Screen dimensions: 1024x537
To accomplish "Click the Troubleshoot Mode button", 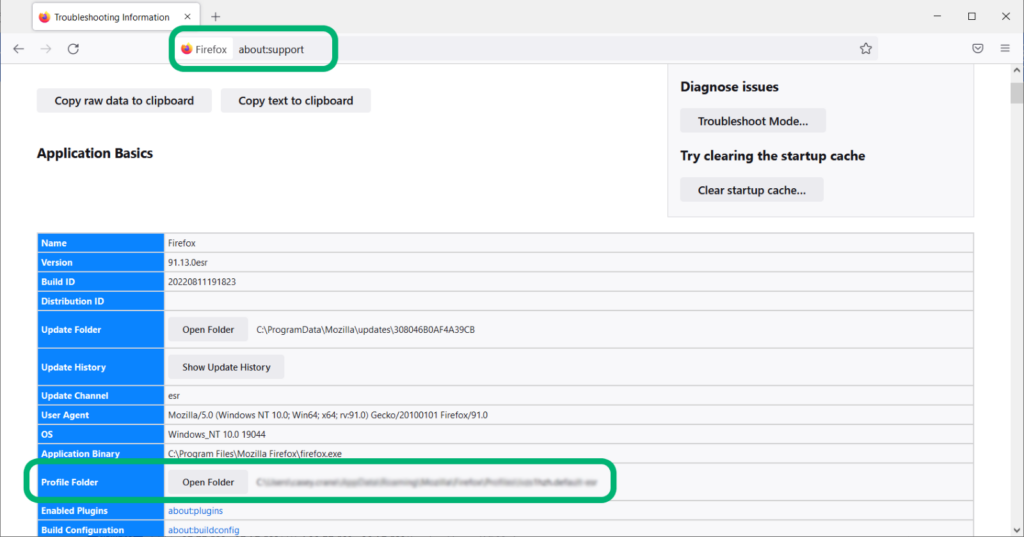I will [752, 121].
